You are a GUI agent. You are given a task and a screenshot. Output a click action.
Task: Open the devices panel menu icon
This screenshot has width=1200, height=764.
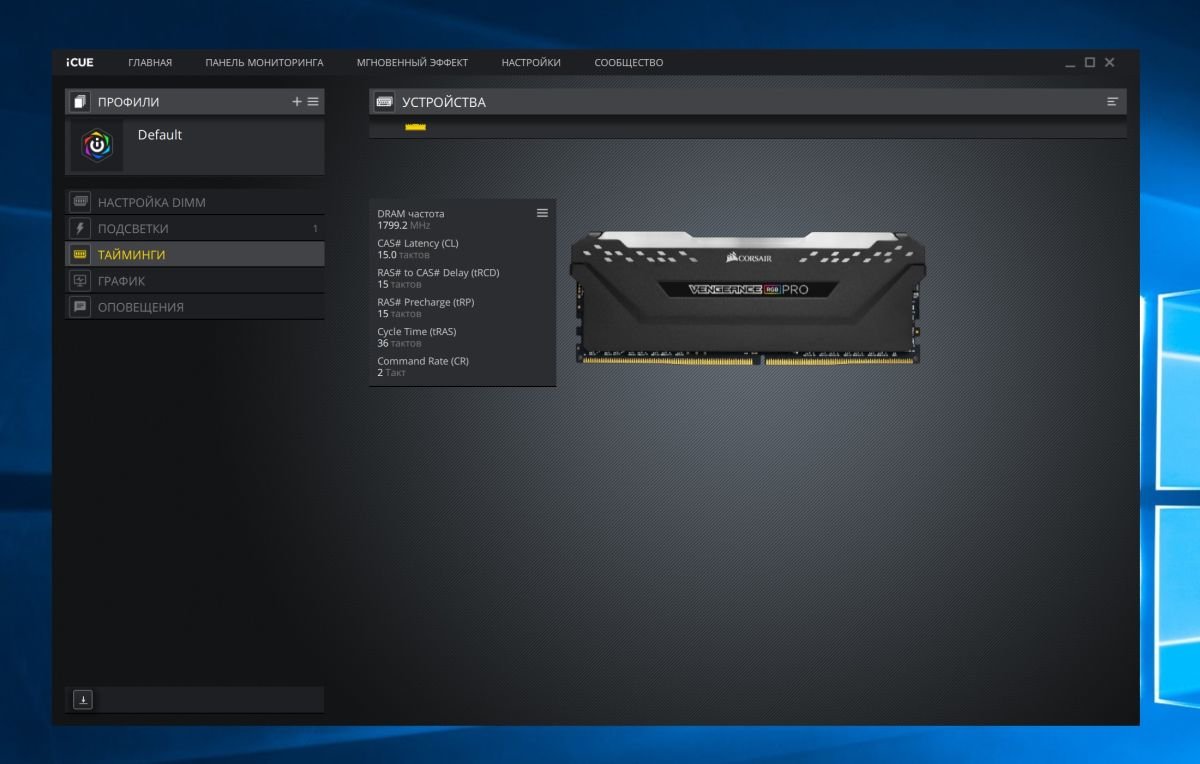pyautogui.click(x=1112, y=102)
